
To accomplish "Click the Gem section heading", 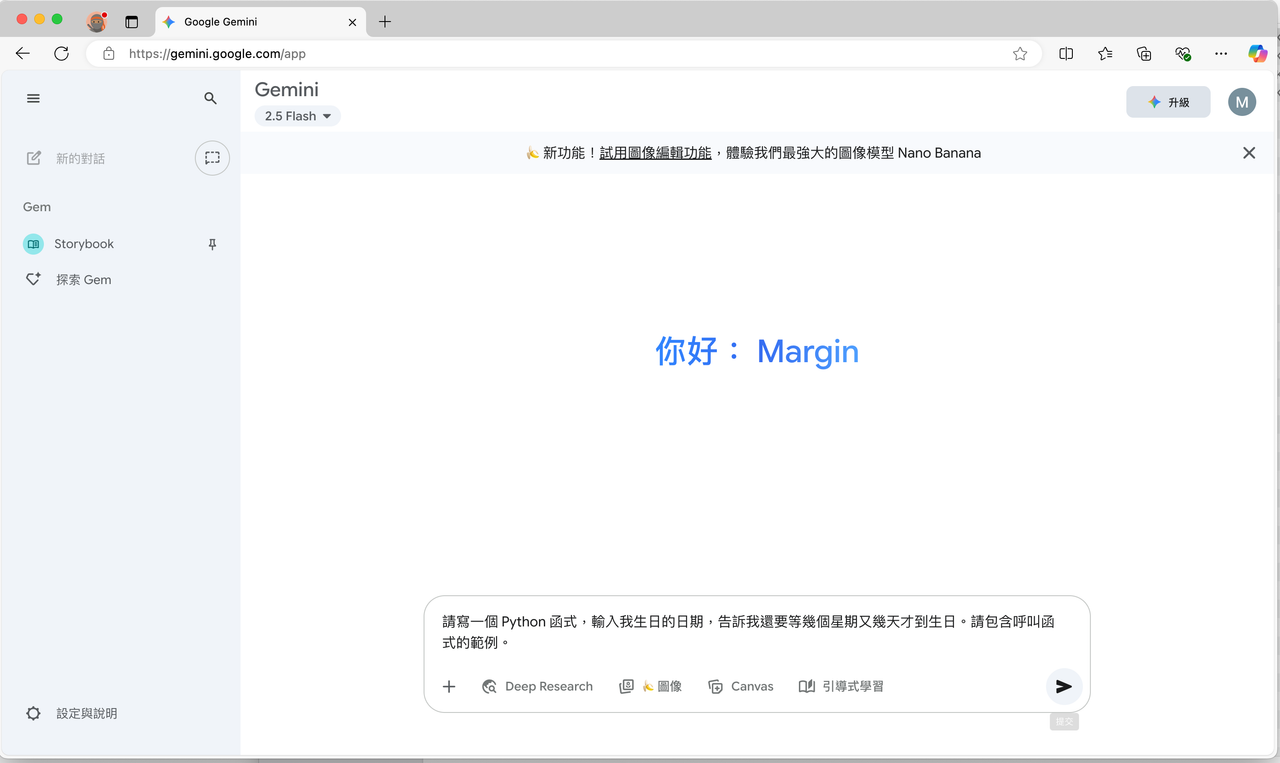I will pyautogui.click(x=37, y=207).
